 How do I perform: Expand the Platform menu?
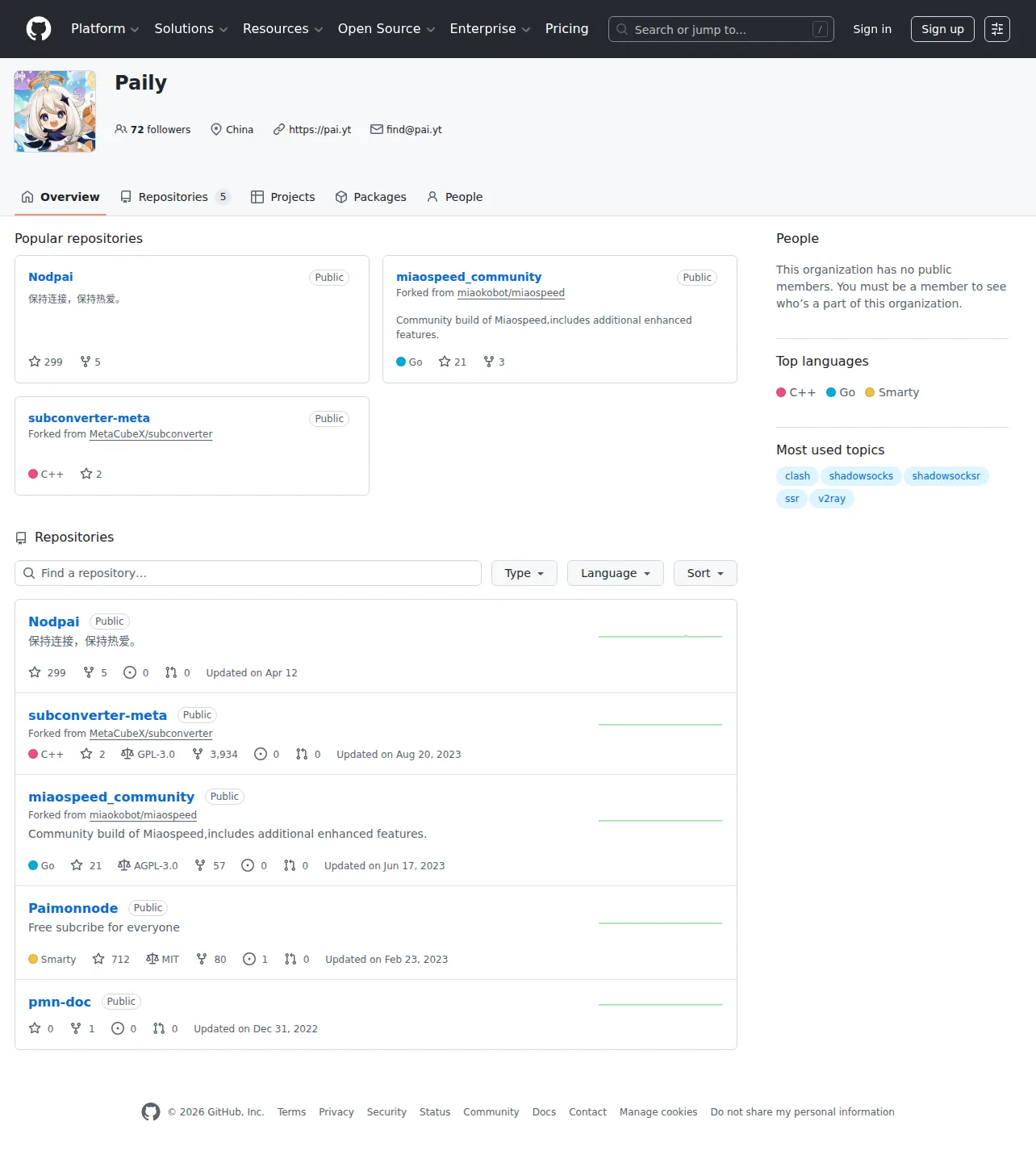click(x=105, y=29)
